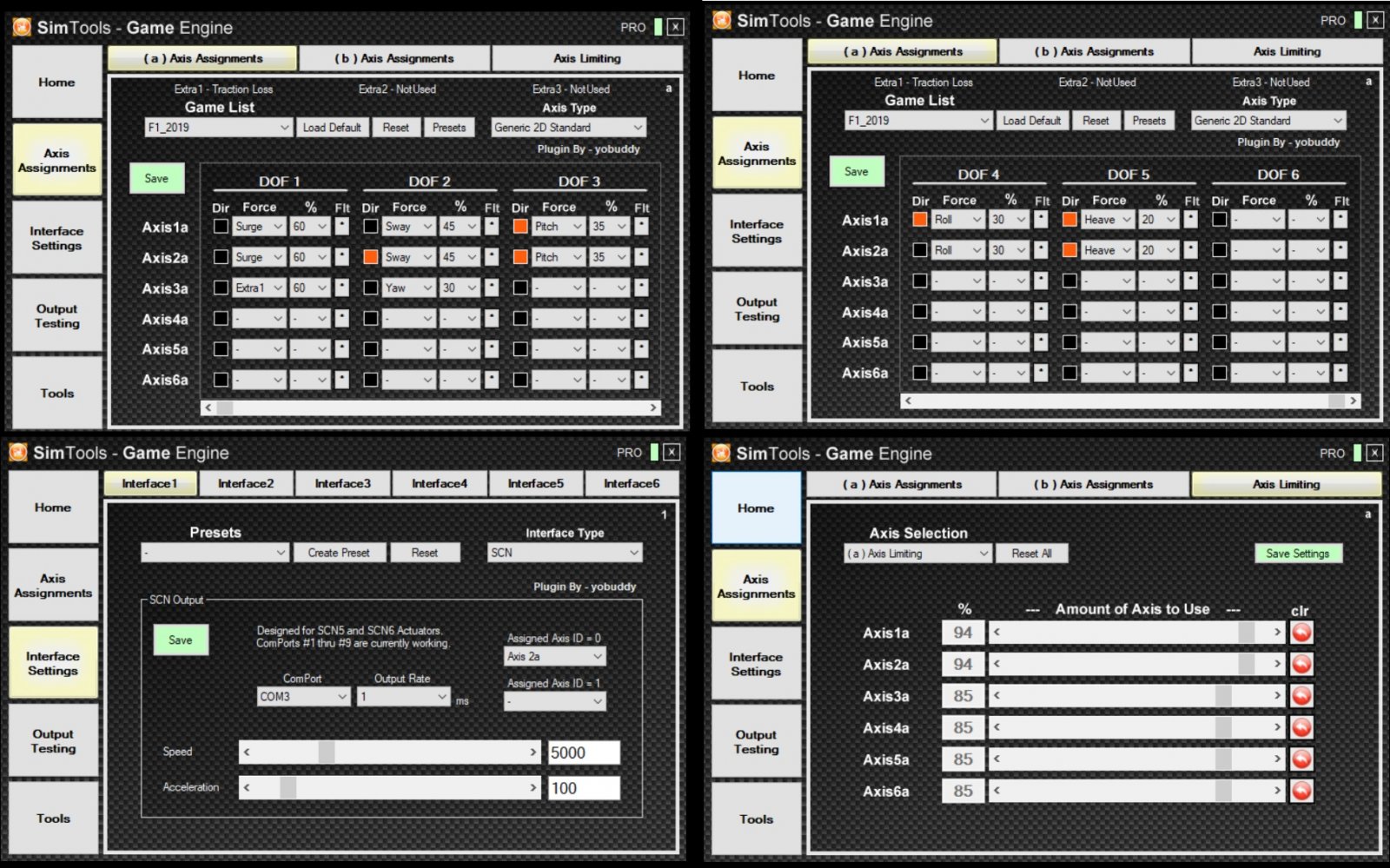Switch to Interface2 tab
1390x868 pixels.
[246, 483]
